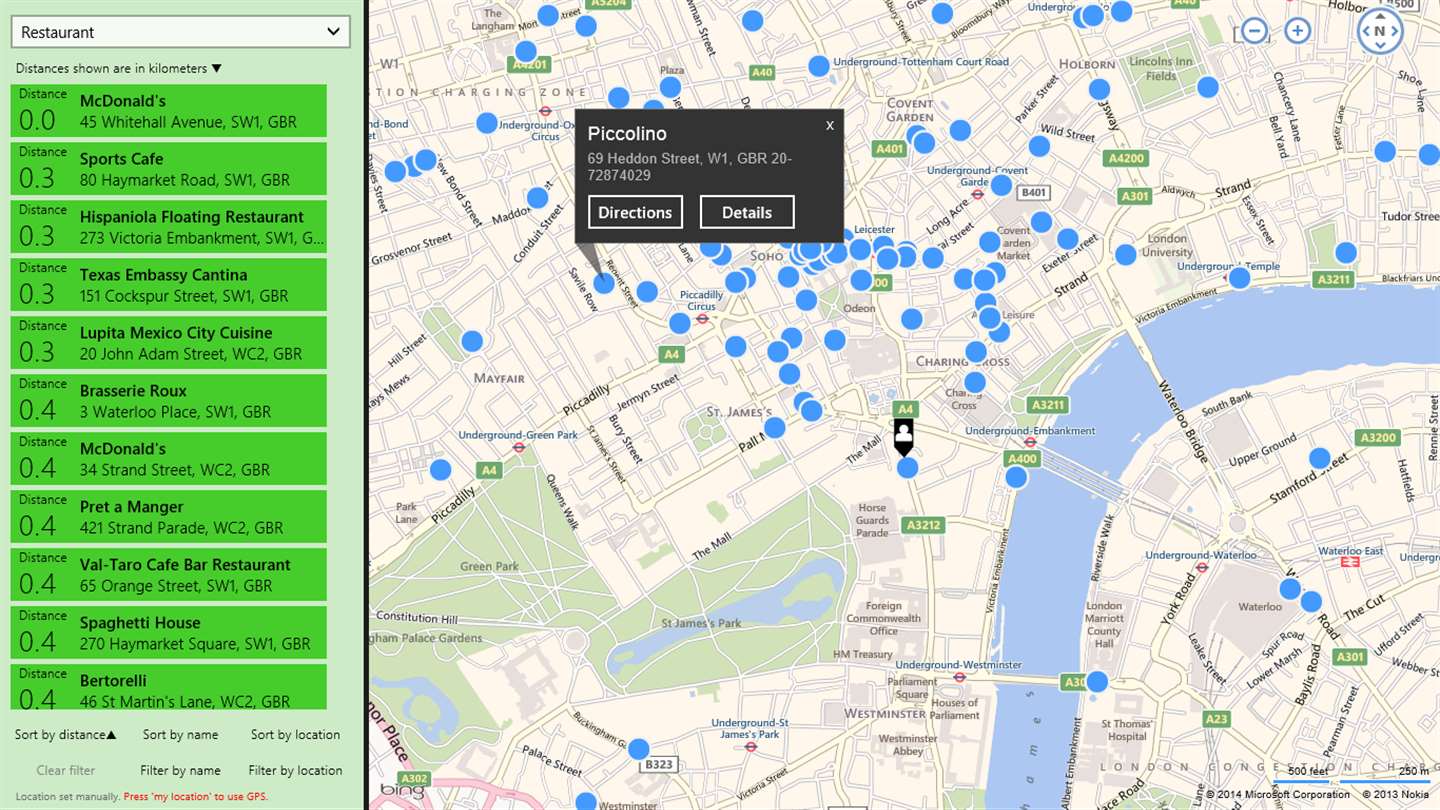Toggle Sort by distance order
Screen dimensions: 1440x810
point(65,734)
